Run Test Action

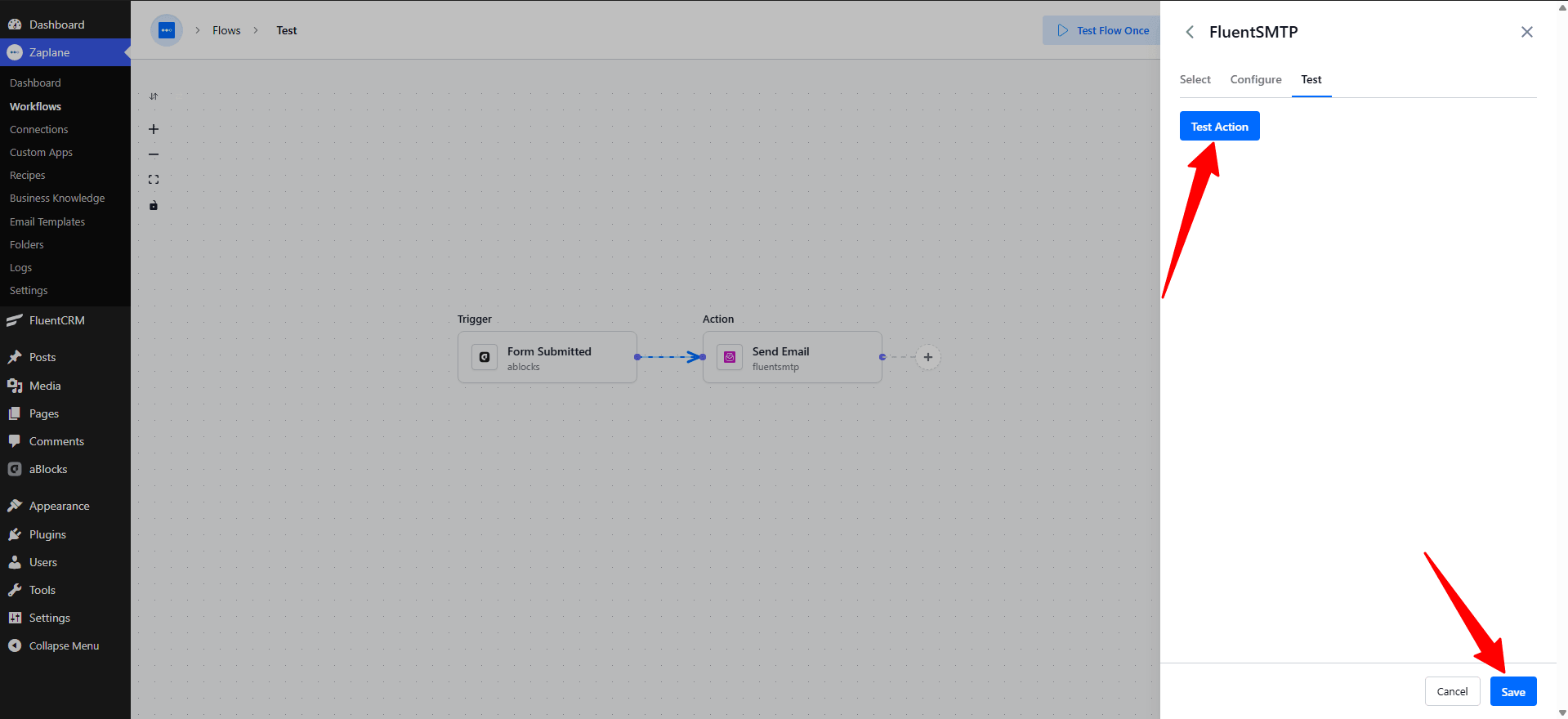click(x=1219, y=126)
